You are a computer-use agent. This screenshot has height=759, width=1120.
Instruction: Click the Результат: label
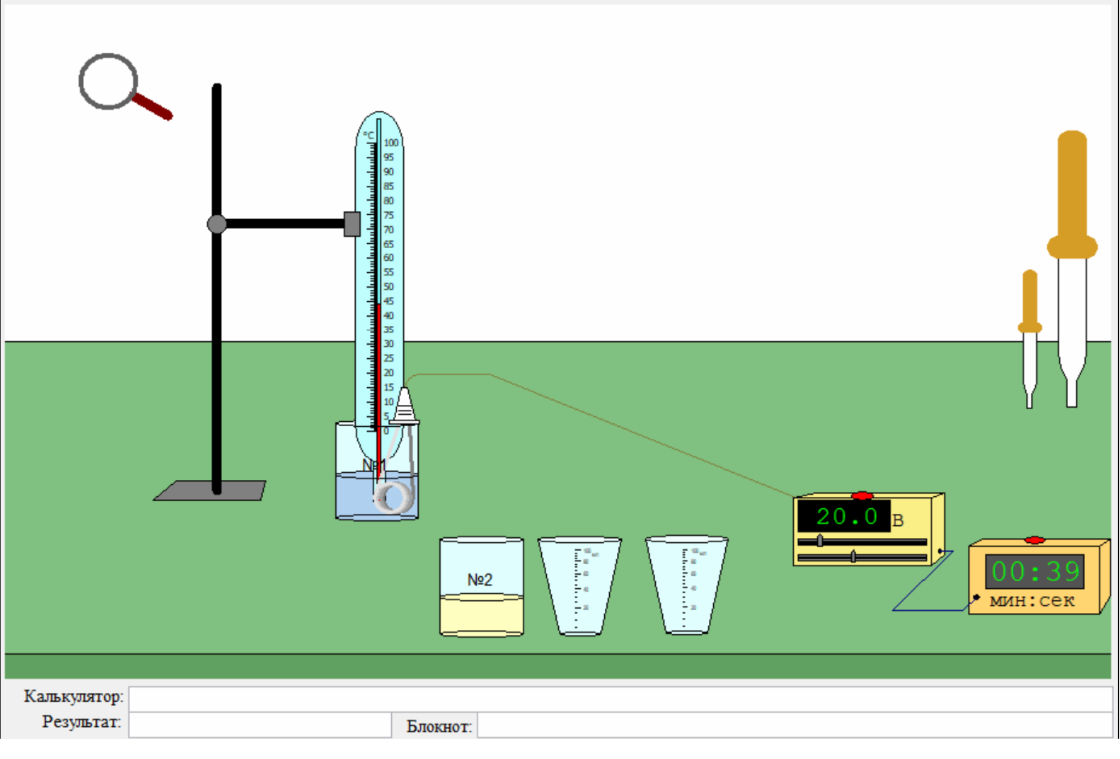tap(81, 722)
